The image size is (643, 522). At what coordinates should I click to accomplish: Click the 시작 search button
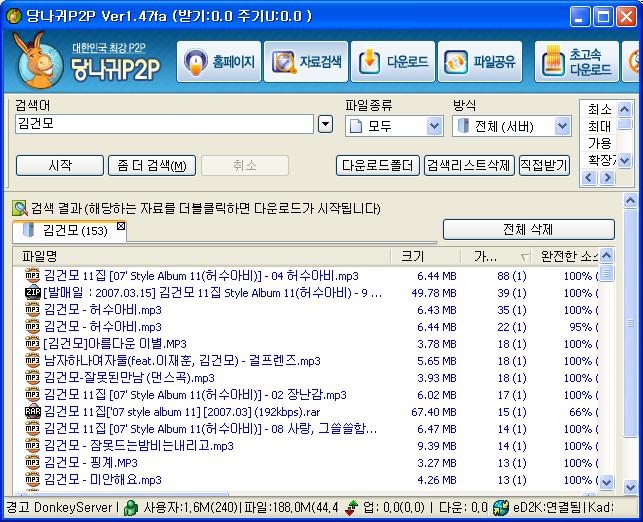(x=60, y=166)
